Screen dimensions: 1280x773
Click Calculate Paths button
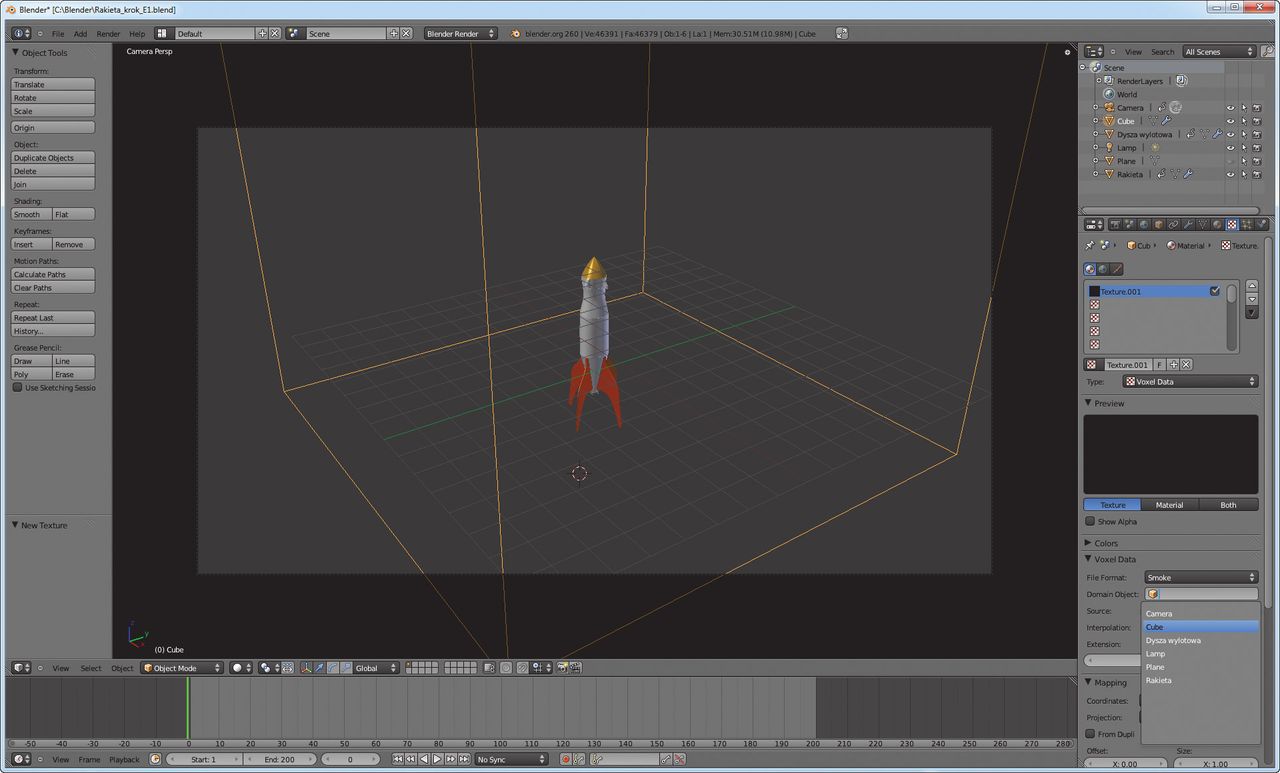coord(53,274)
